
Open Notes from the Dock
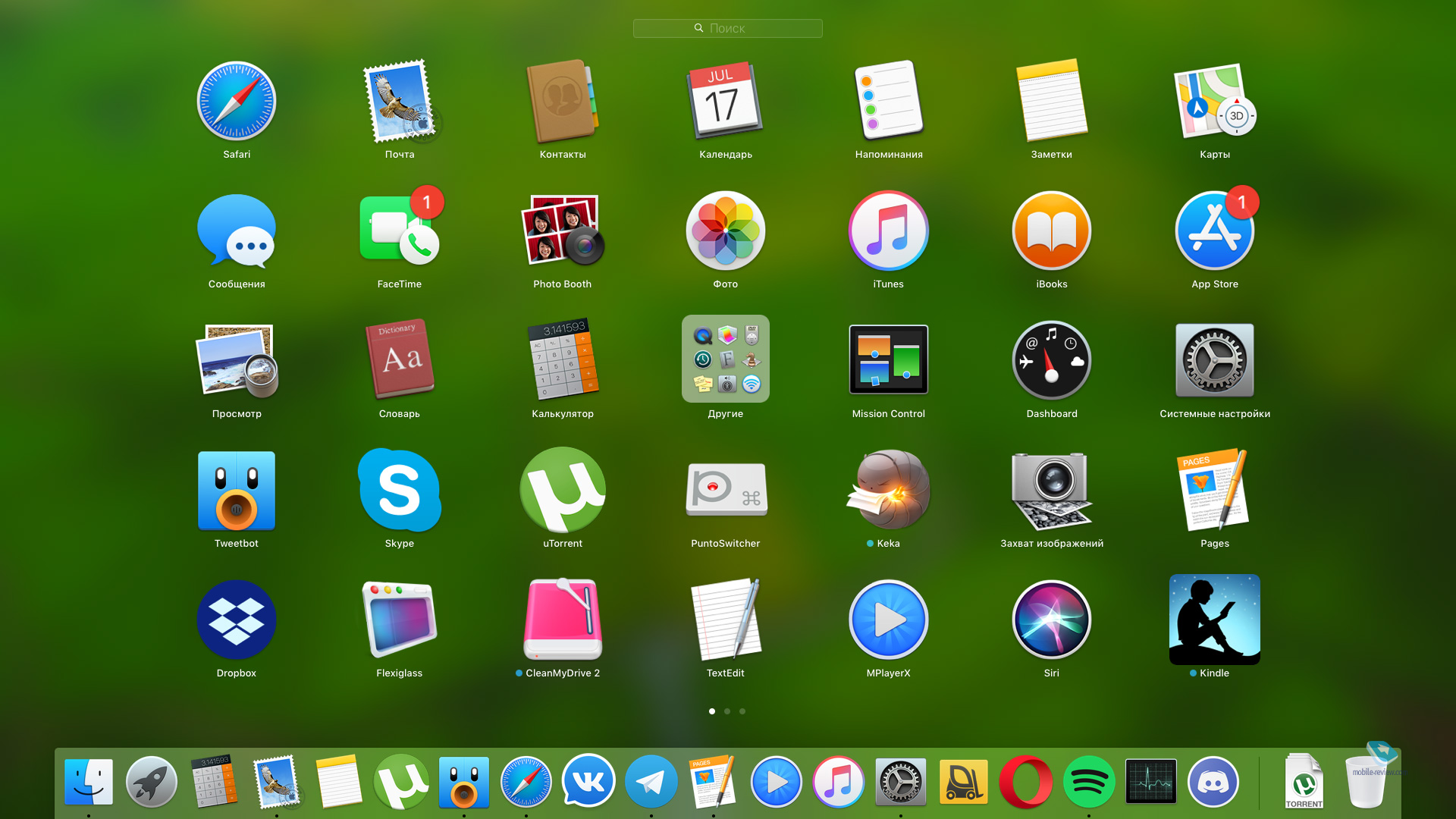click(338, 782)
